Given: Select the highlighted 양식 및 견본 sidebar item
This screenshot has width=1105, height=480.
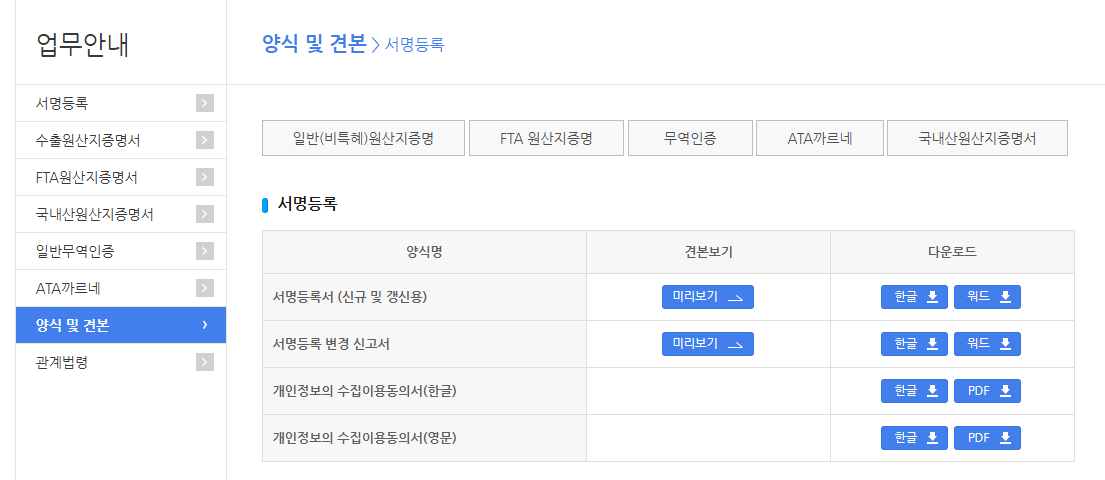Looking at the screenshot, I should tap(121, 325).
